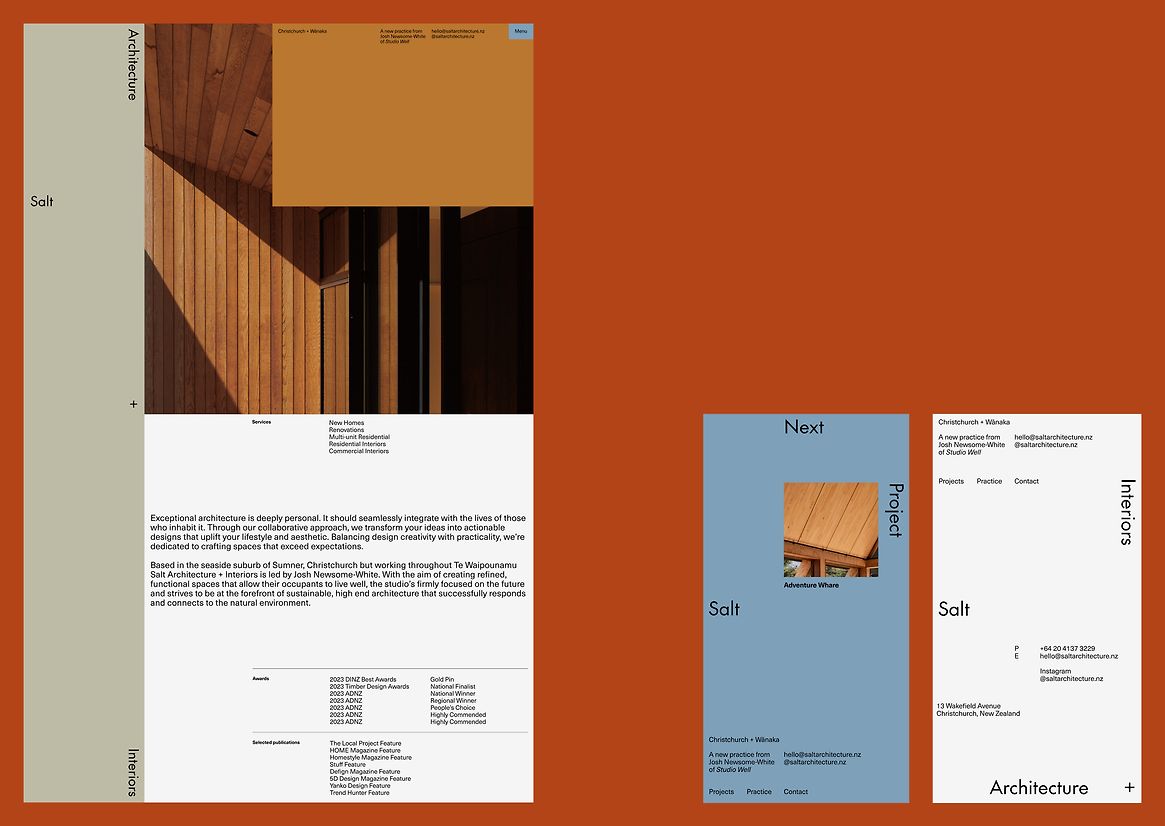This screenshot has width=1165, height=826.
Task: Click the Next heading on the blue card
Action: coord(804,427)
